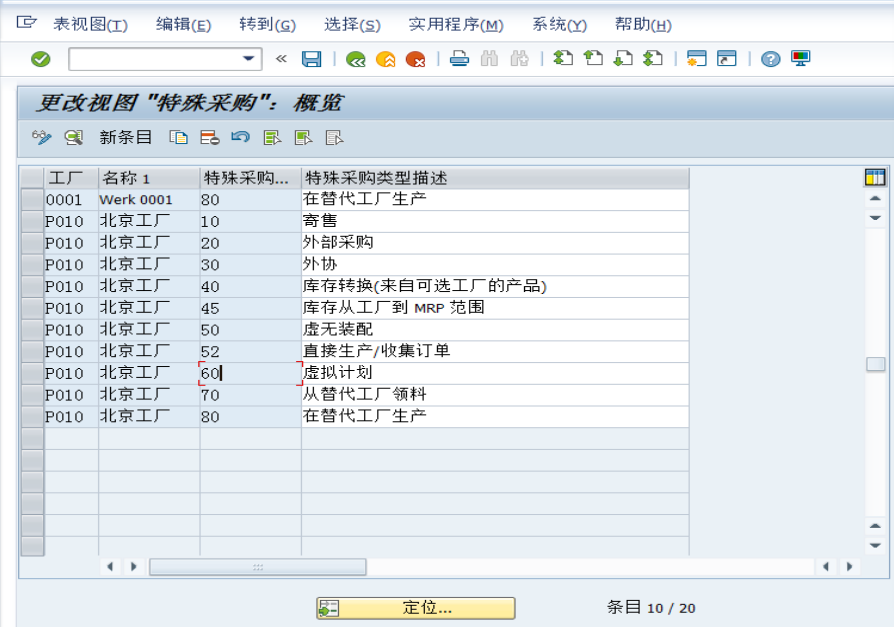Go to the First Page icon

563,58
